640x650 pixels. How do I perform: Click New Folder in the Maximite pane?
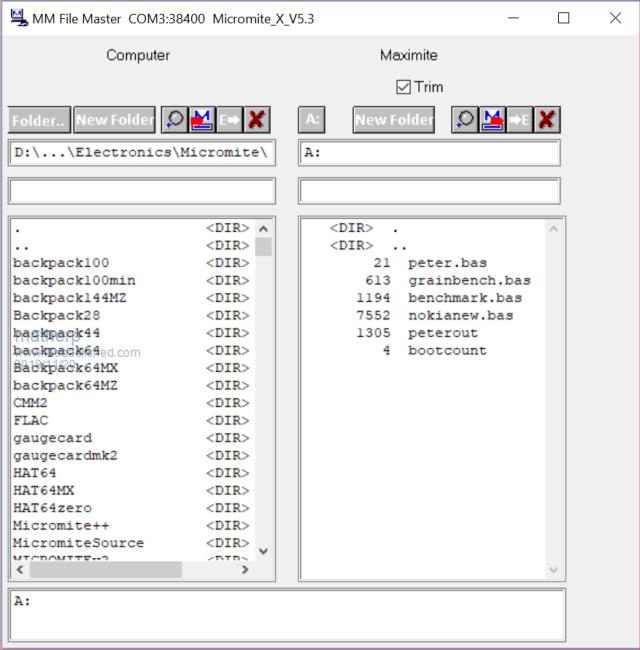coord(394,120)
